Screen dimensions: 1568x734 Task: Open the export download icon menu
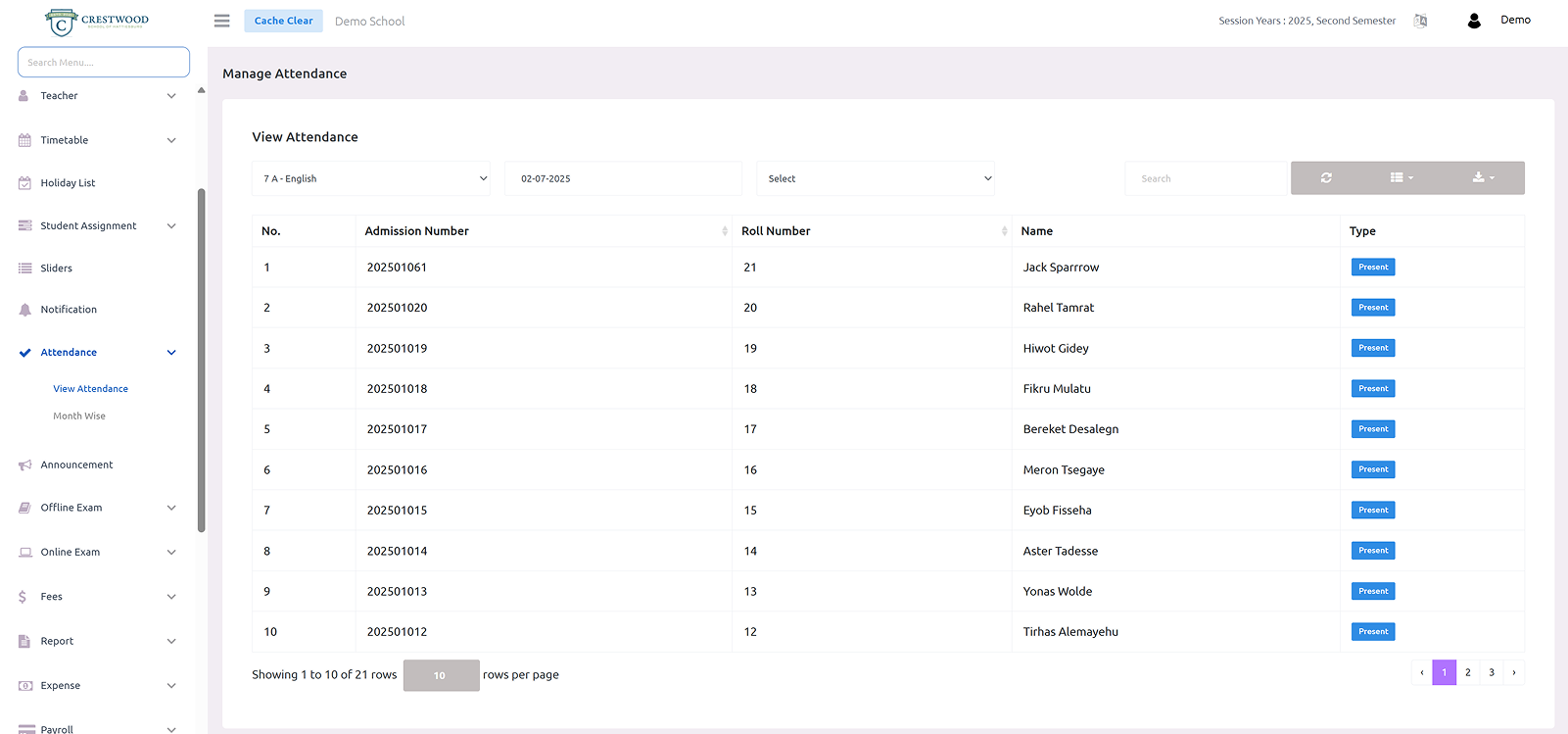tap(1483, 178)
